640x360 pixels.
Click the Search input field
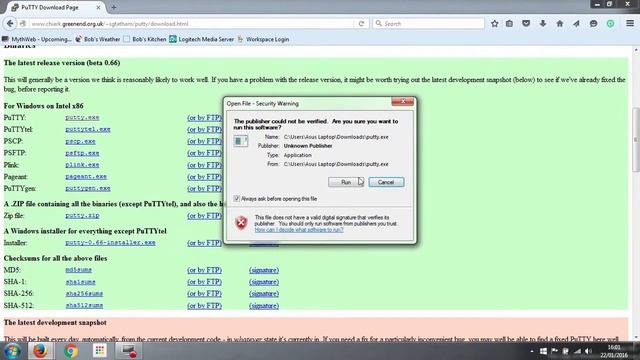pos(429,24)
